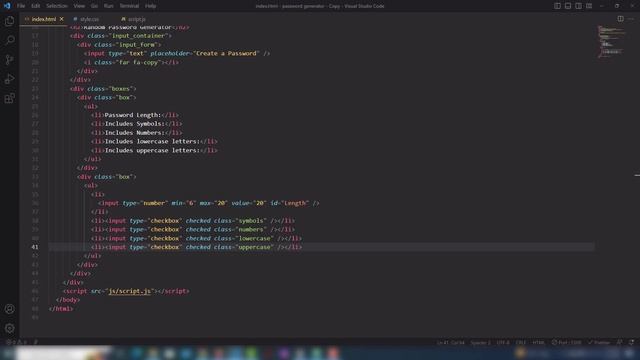Open the Run menu
This screenshot has height=360, width=640.
tap(109, 6)
